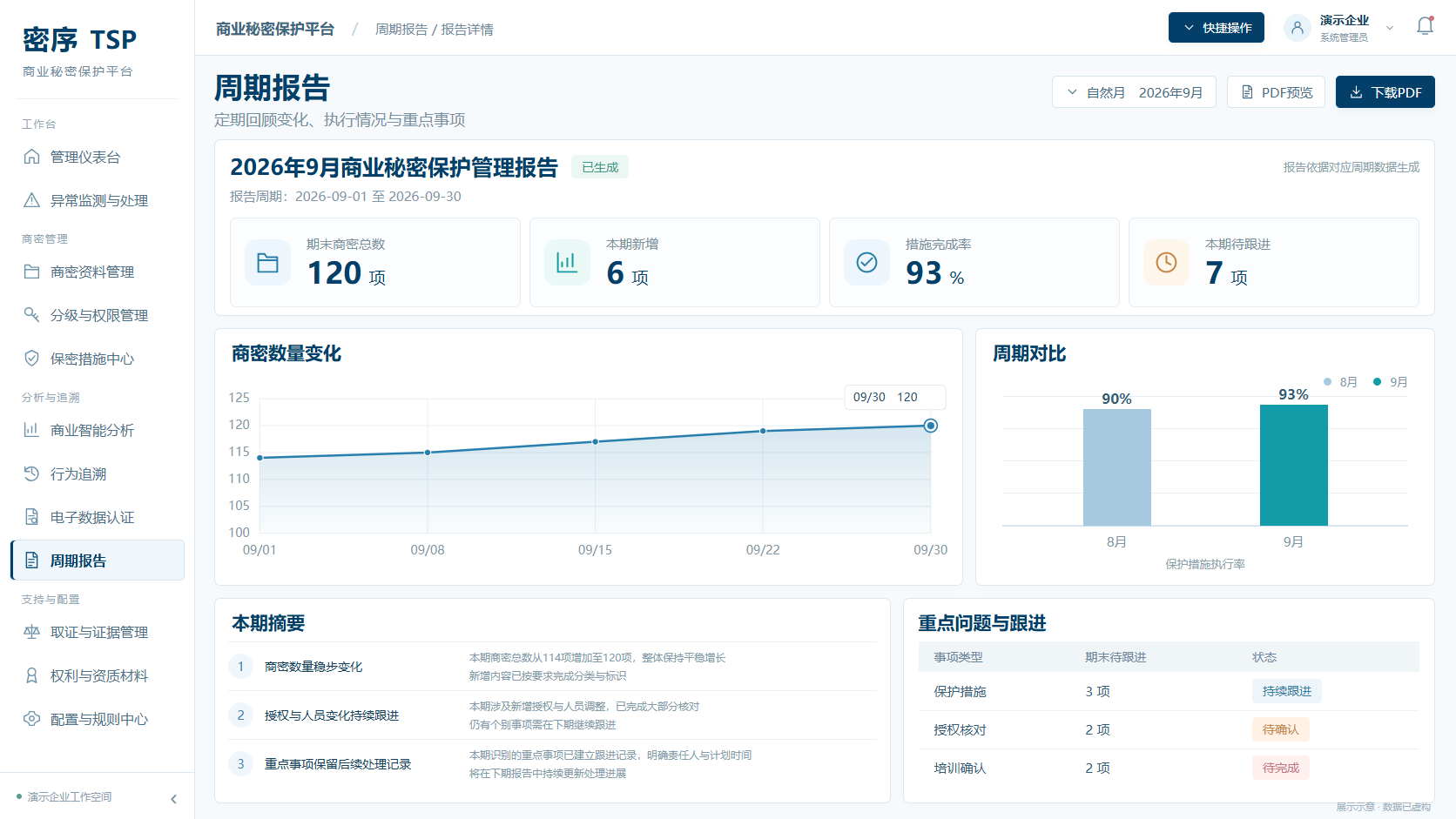Click the clock icon on 本期待跟进 card
The image size is (1456, 819).
[1166, 263]
